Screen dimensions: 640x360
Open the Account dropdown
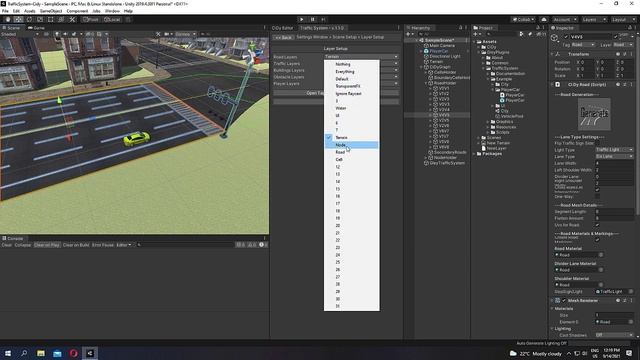[564, 20]
